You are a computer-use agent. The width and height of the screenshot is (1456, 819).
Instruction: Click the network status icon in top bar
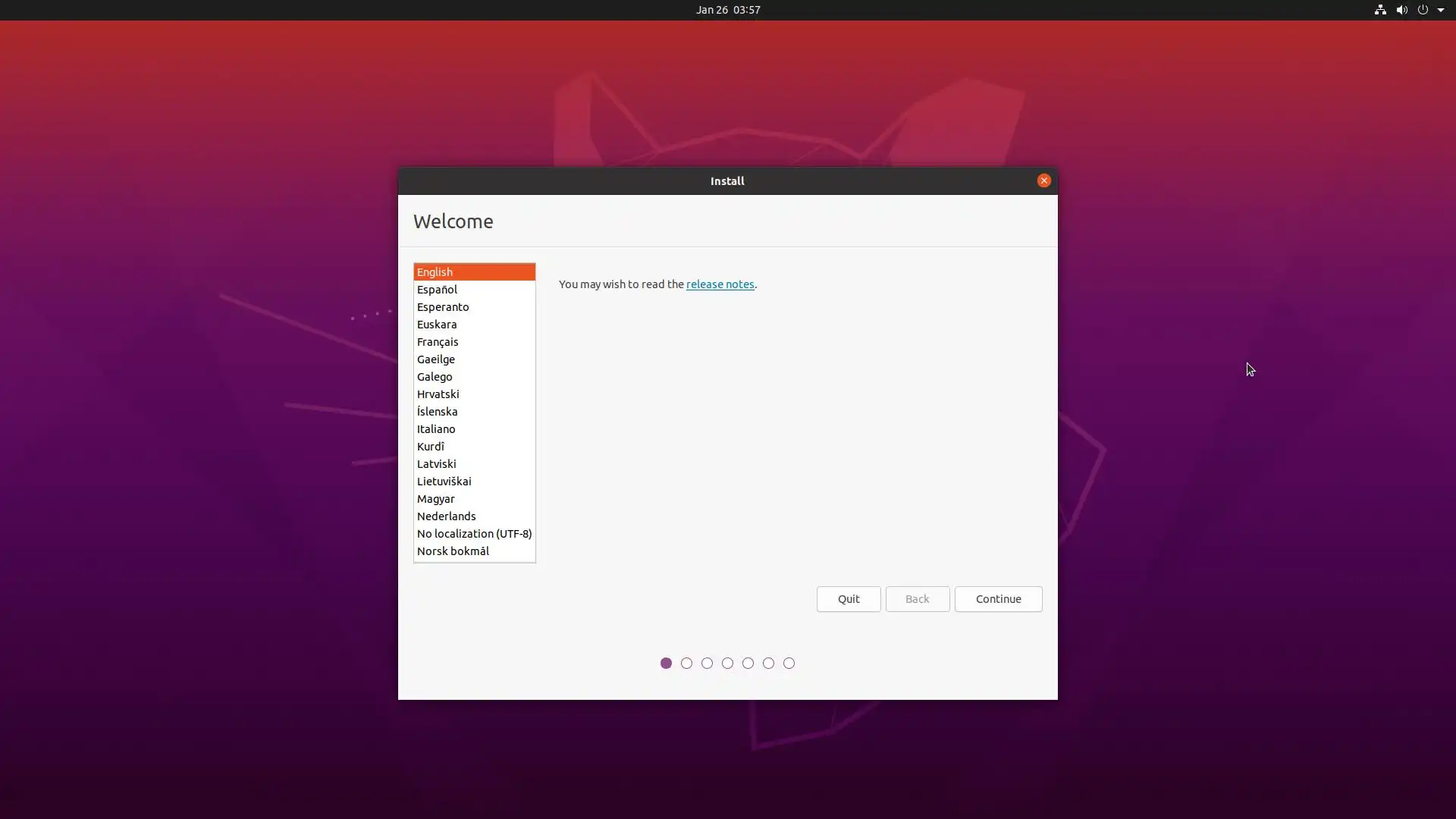tap(1379, 10)
